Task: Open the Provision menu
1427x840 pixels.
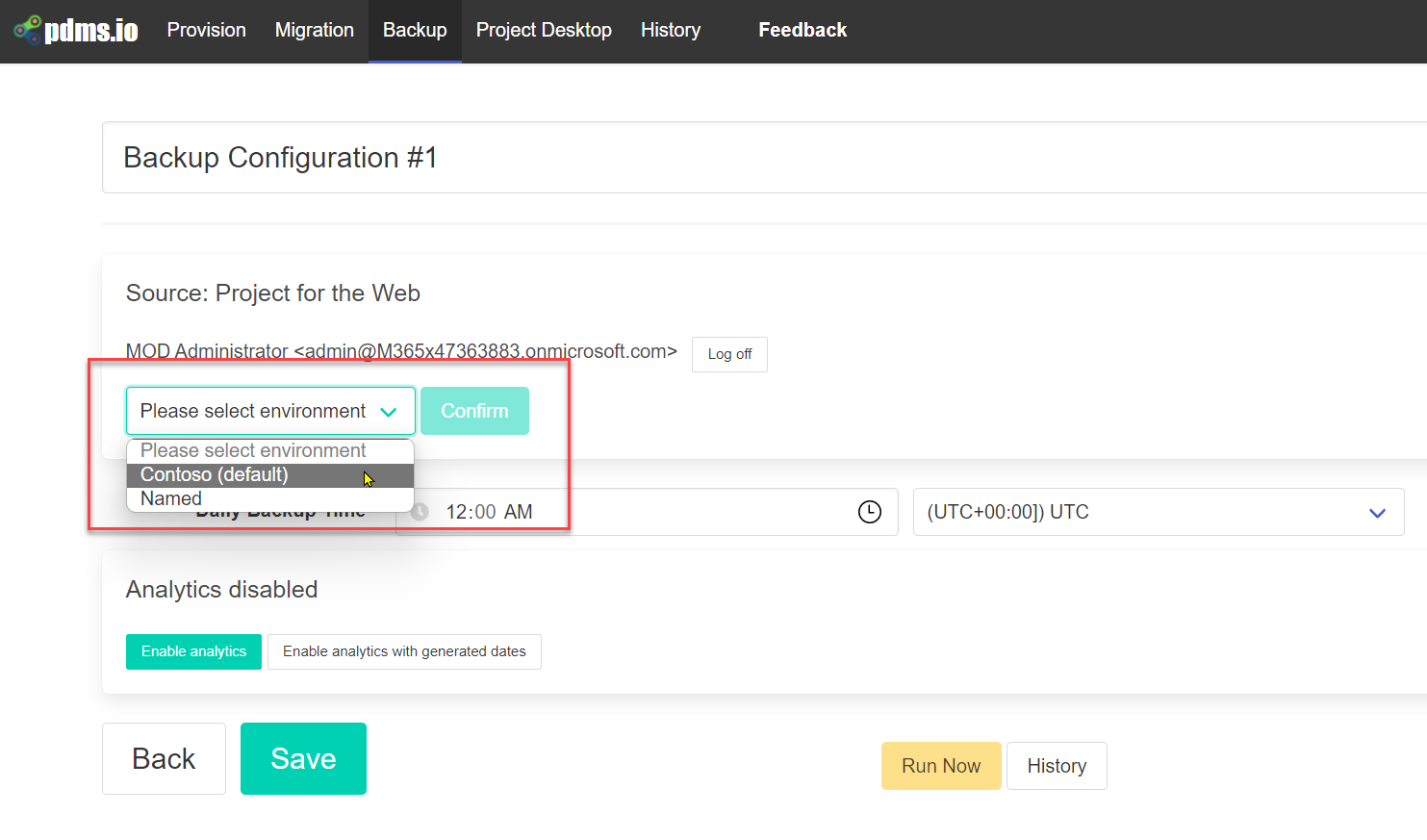Action: [x=207, y=30]
